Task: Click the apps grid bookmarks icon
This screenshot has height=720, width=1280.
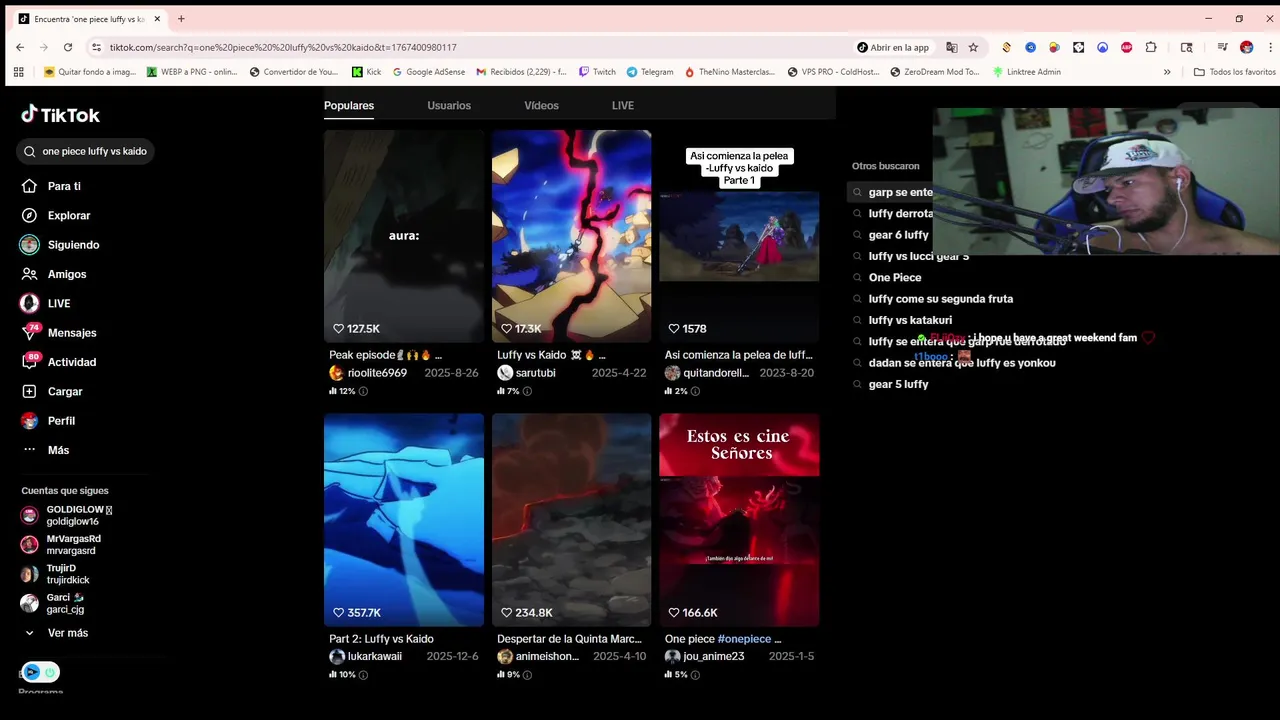Action: click(19, 72)
